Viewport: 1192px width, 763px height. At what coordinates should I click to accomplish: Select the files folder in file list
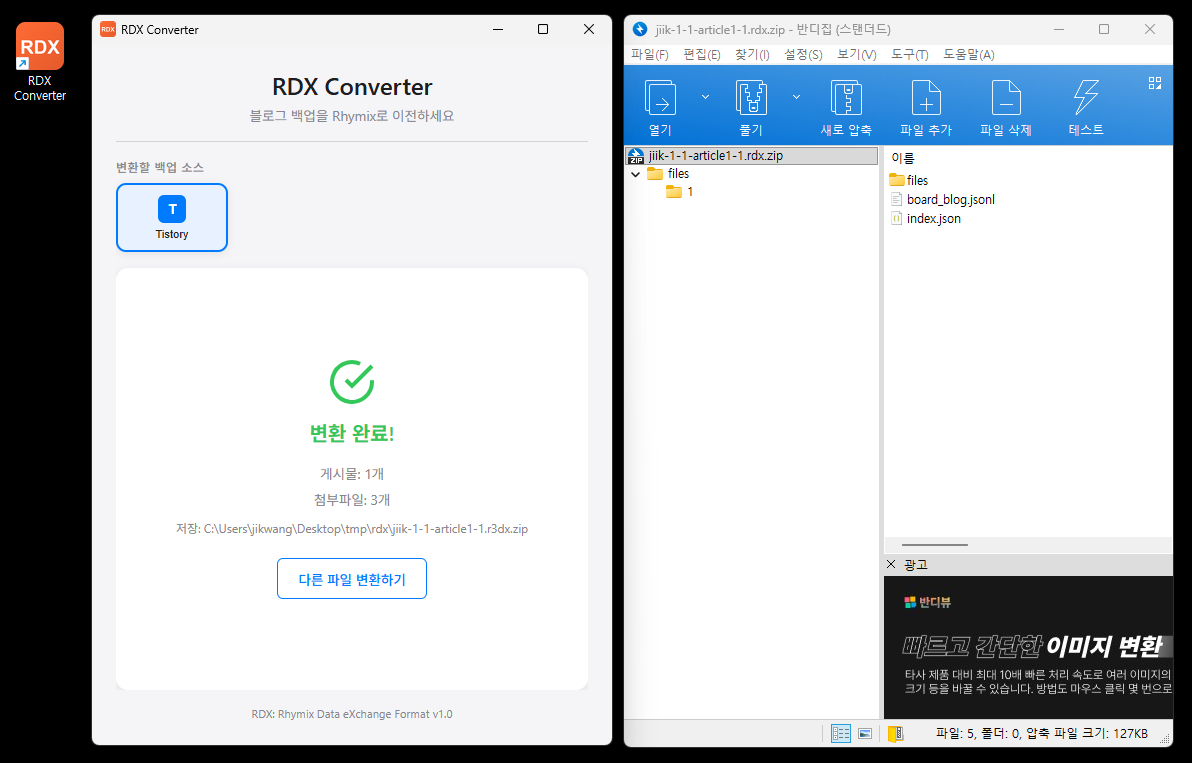coord(908,180)
